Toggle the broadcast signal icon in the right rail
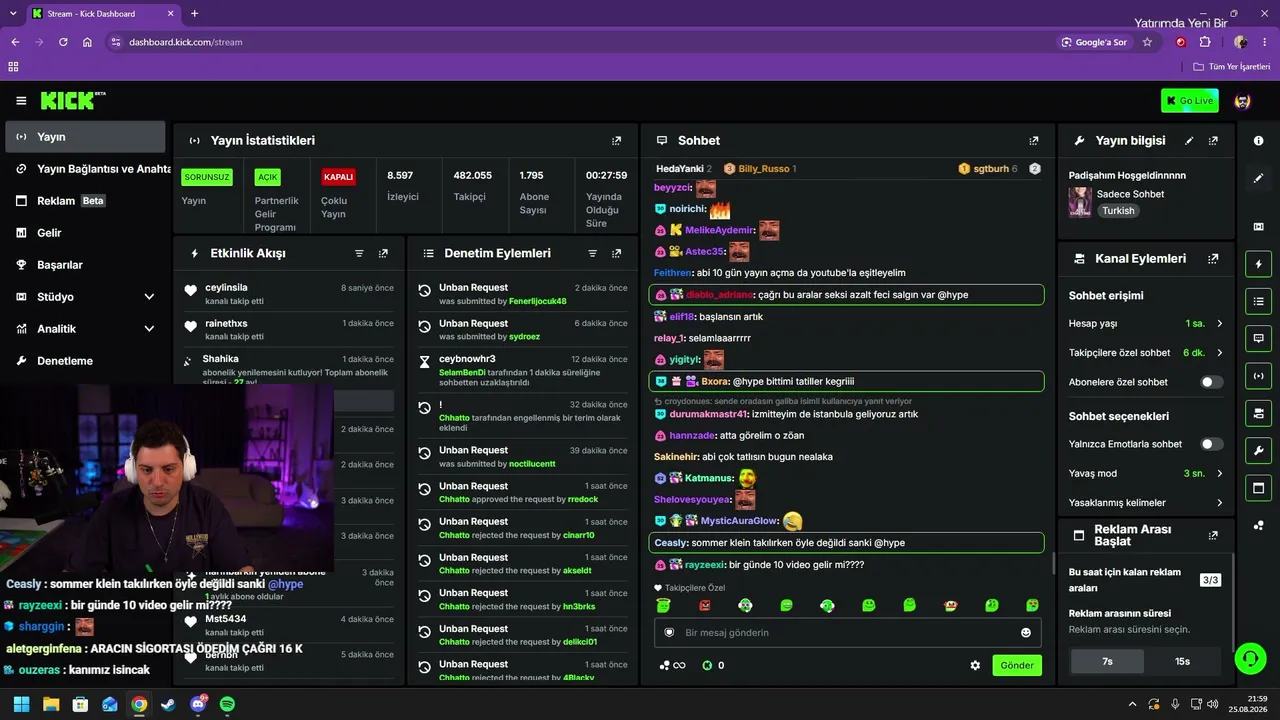 (1258, 376)
